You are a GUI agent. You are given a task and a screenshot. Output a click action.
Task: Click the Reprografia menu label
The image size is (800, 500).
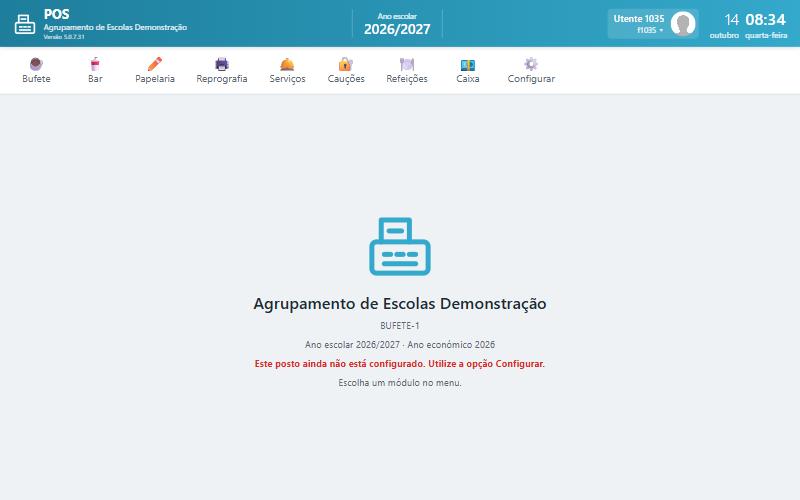pos(222,79)
